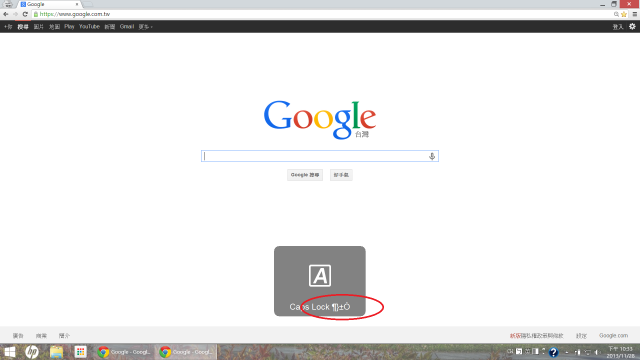Click the user avatar icon on the title bar
The width and height of the screenshot is (640, 360).
8,4
